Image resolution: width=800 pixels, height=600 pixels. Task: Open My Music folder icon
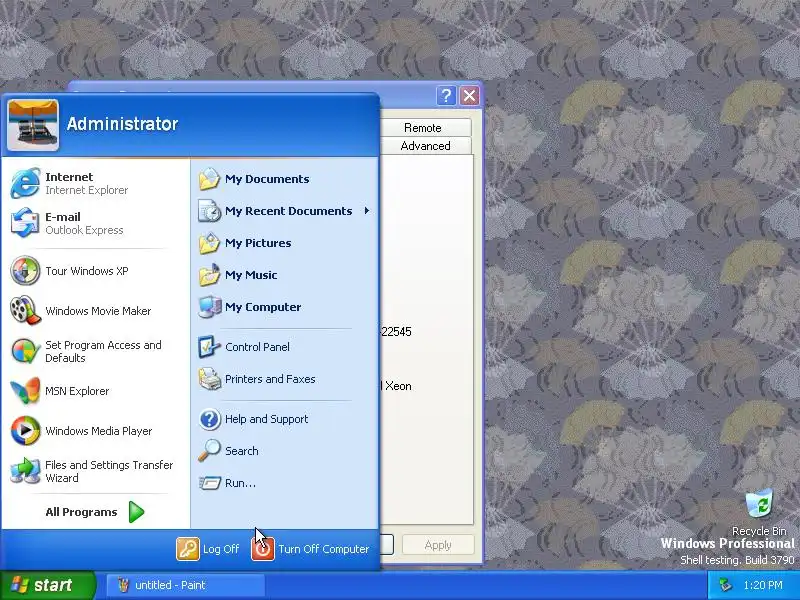[x=209, y=275]
